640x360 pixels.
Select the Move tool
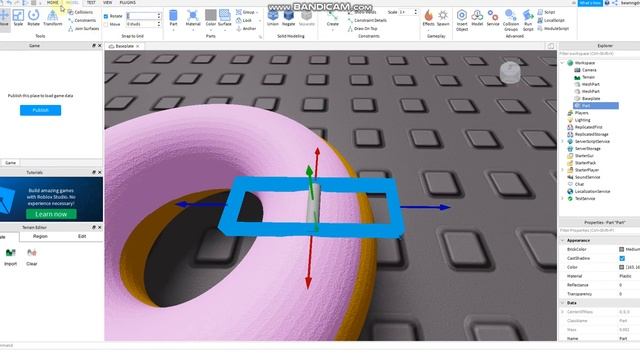4,18
